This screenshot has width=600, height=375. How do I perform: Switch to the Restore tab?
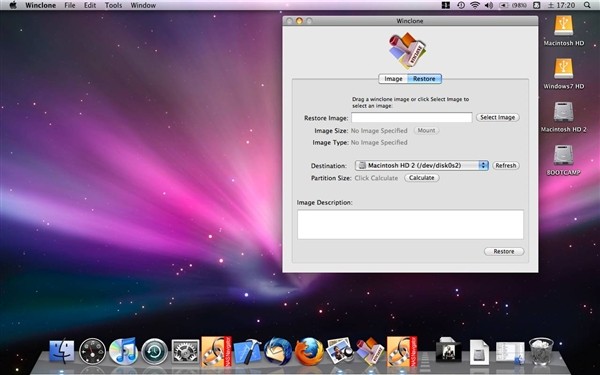pyautogui.click(x=424, y=79)
